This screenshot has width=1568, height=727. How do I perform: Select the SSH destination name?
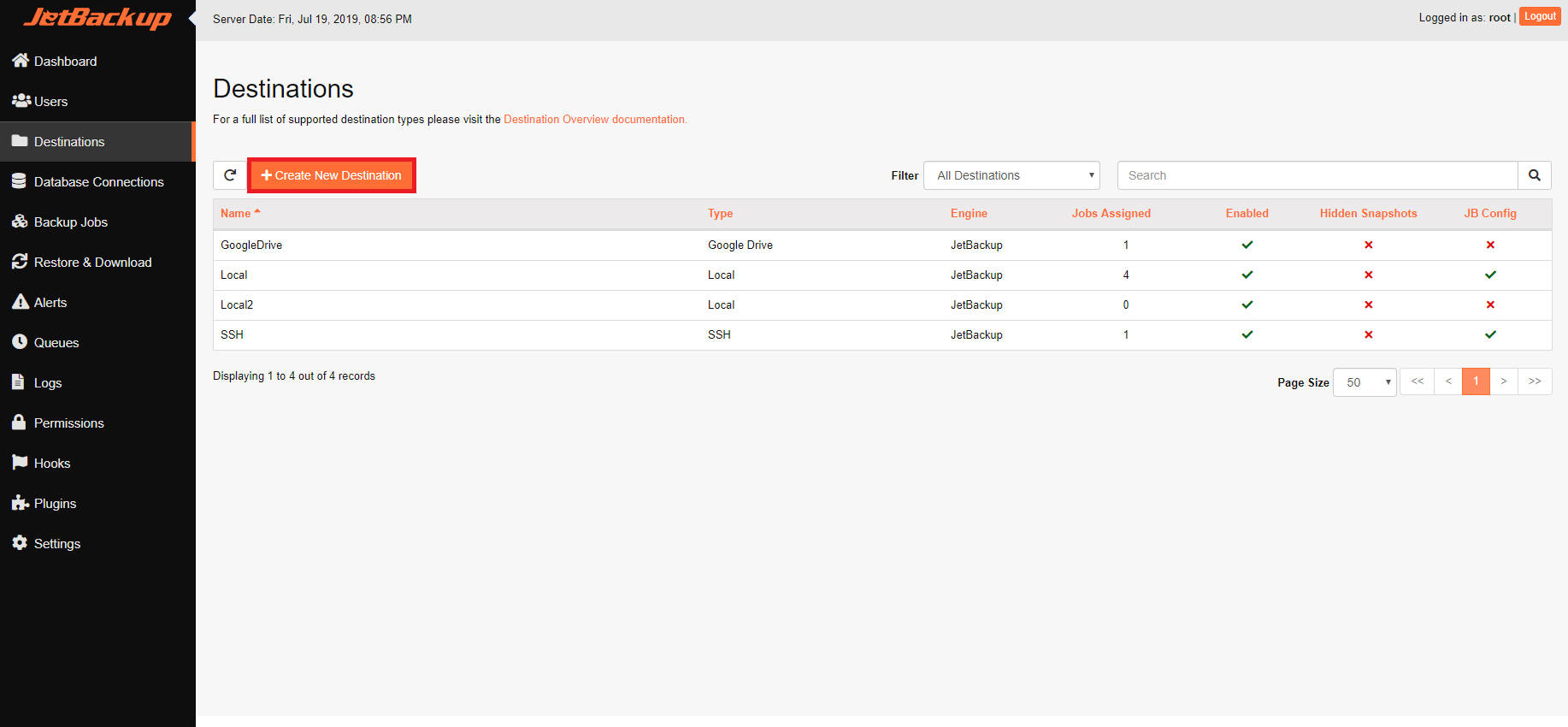pos(232,334)
